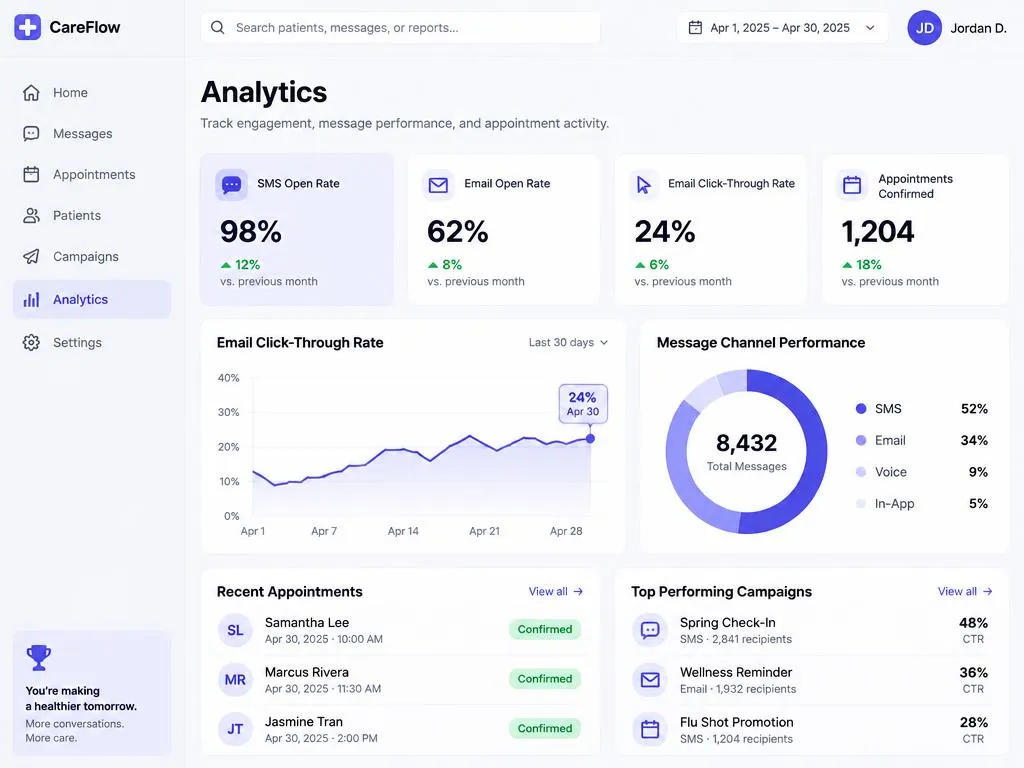The width and height of the screenshot is (1024, 768).
Task: Click the Analytics bar chart icon
Action: [x=31, y=300]
